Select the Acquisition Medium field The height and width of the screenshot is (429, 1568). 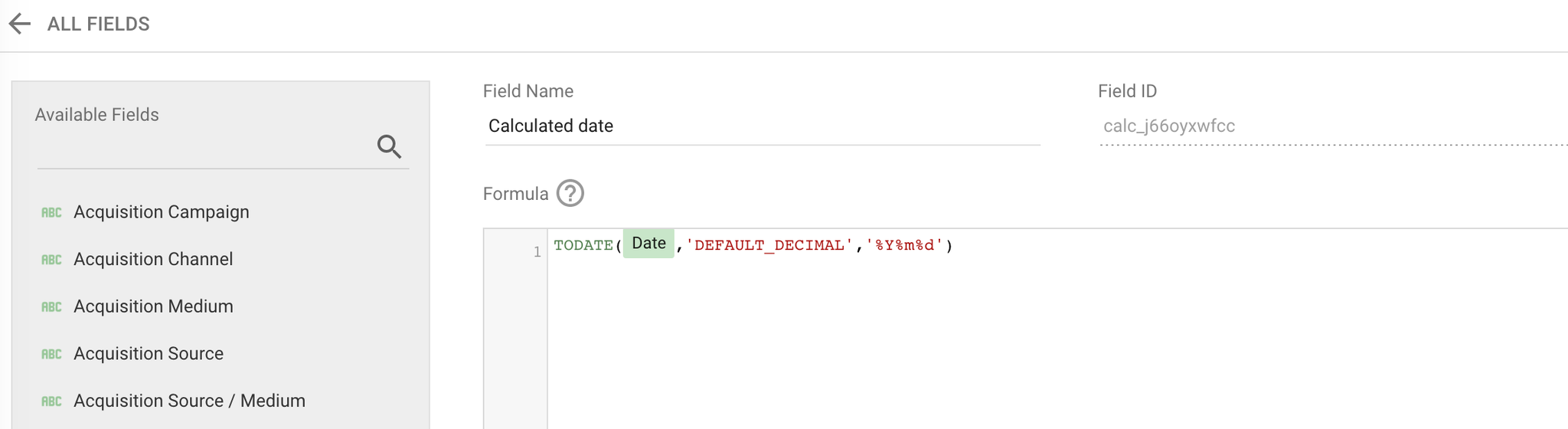(220, 306)
